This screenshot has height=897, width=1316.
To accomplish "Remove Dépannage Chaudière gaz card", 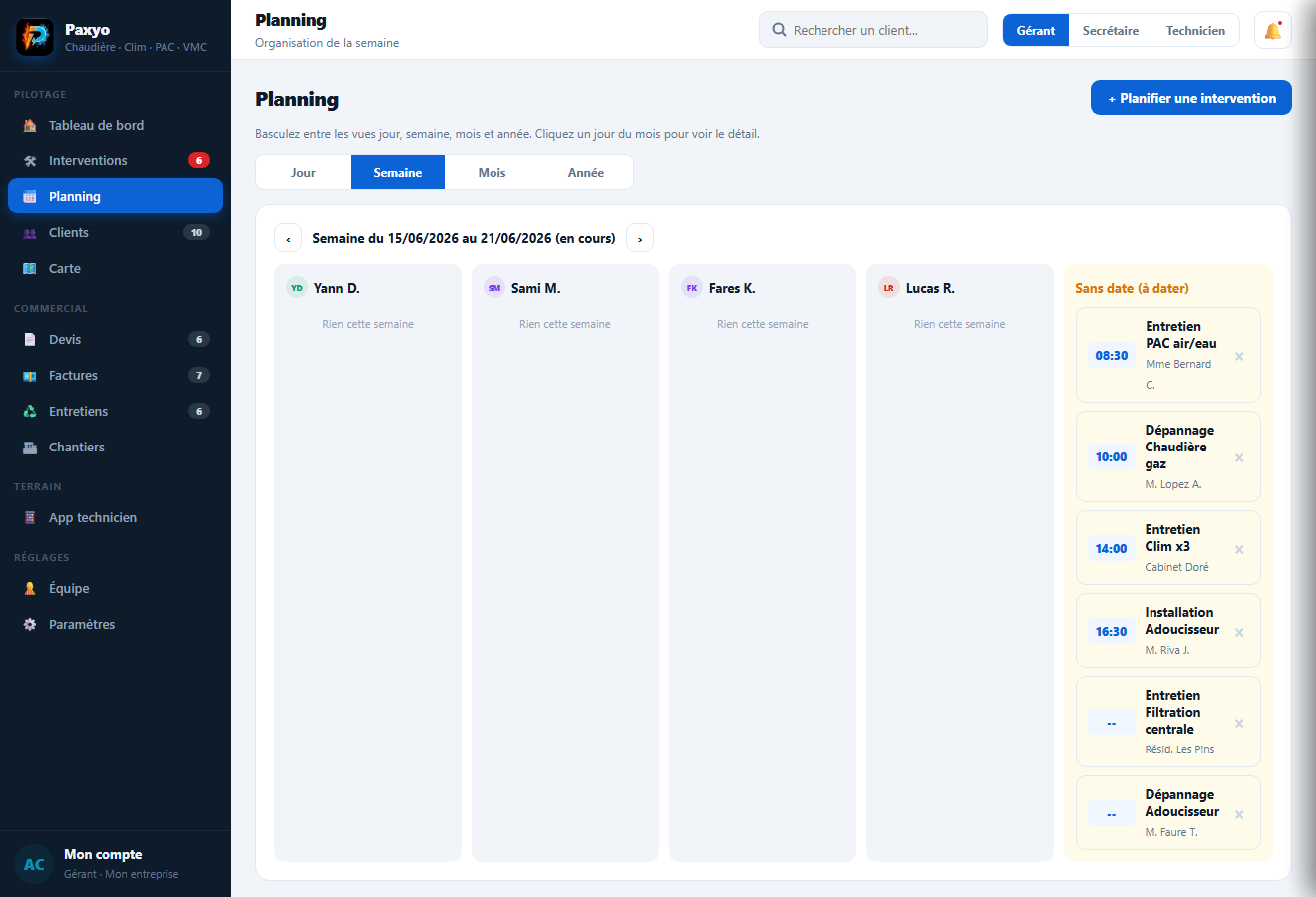I will coord(1239,457).
